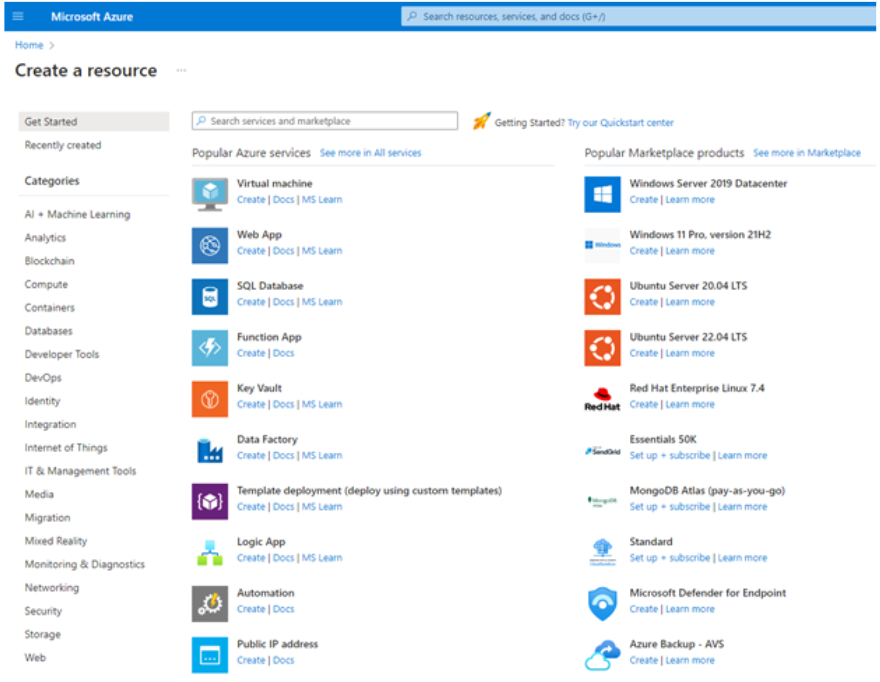Open Try our Quickstart center link
Image resolution: width=880 pixels, height=682 pixels.
(x=620, y=122)
